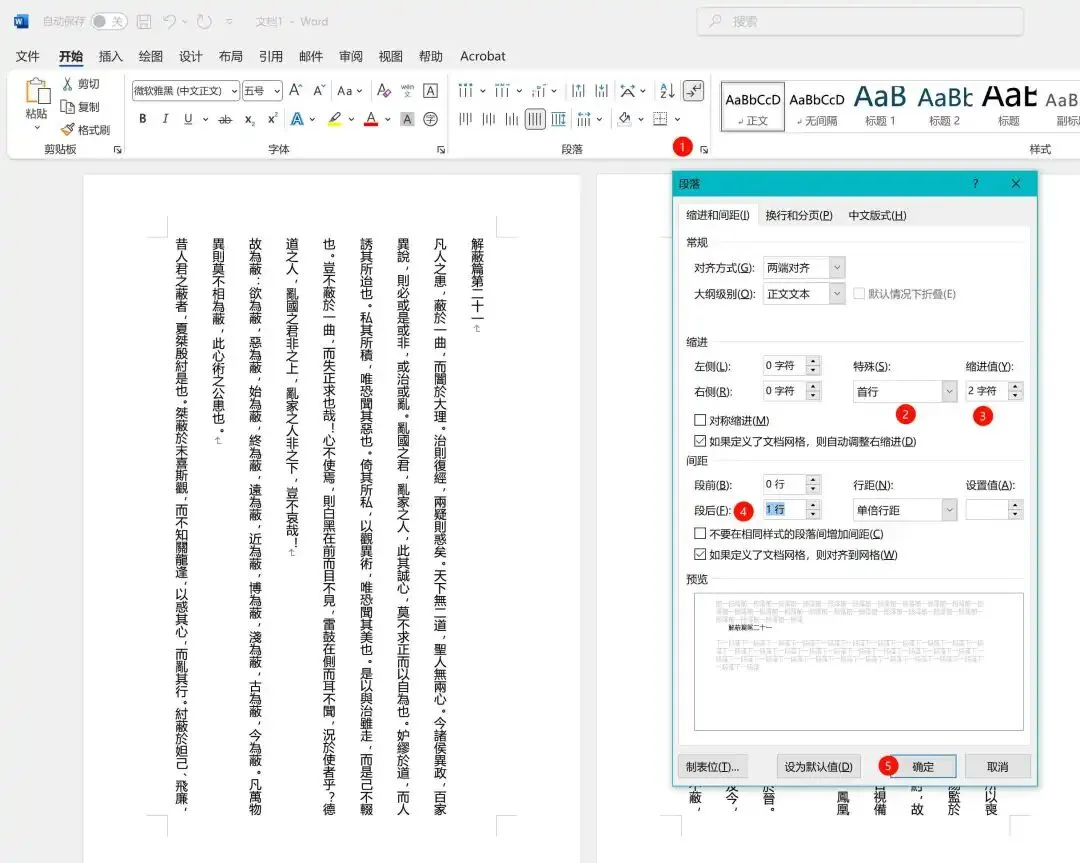
Task: Switch to the 换行和分页 dialog tab
Action: tap(799, 216)
